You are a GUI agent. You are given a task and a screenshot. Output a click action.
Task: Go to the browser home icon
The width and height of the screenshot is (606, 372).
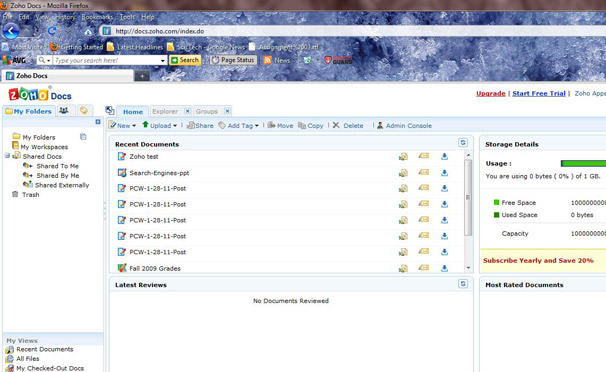[x=88, y=31]
